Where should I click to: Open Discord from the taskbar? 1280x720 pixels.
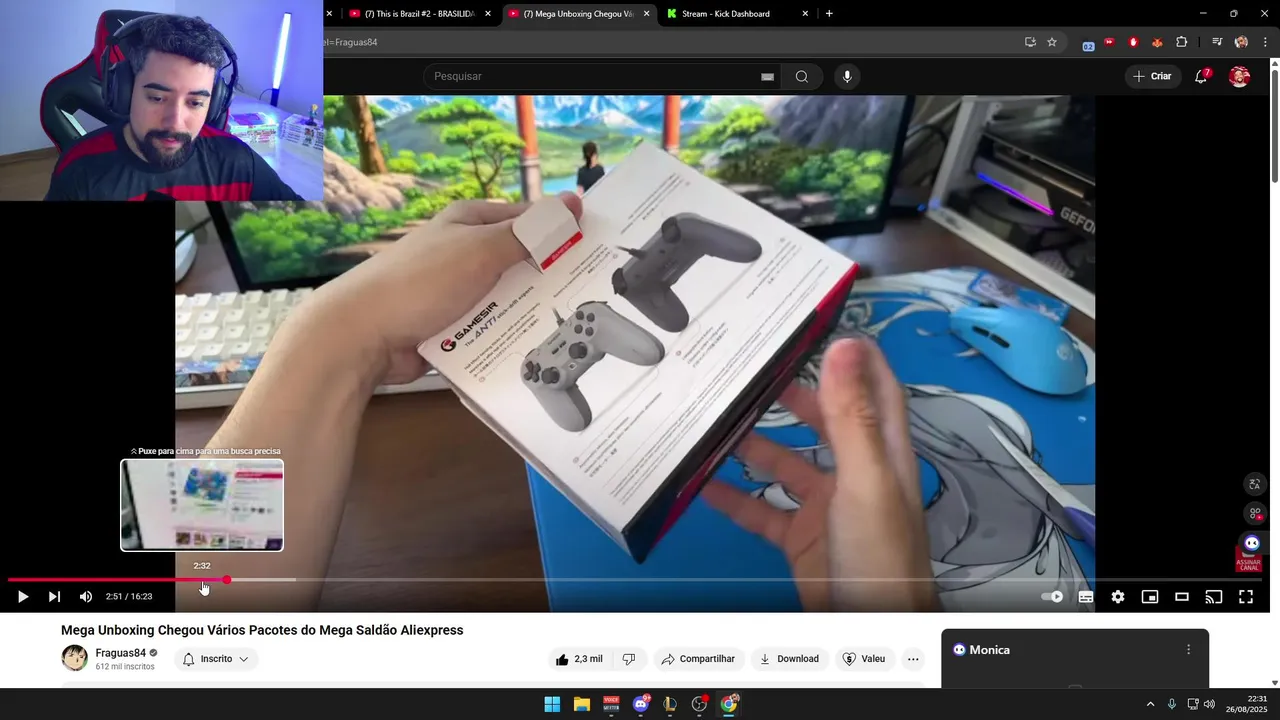tap(641, 704)
